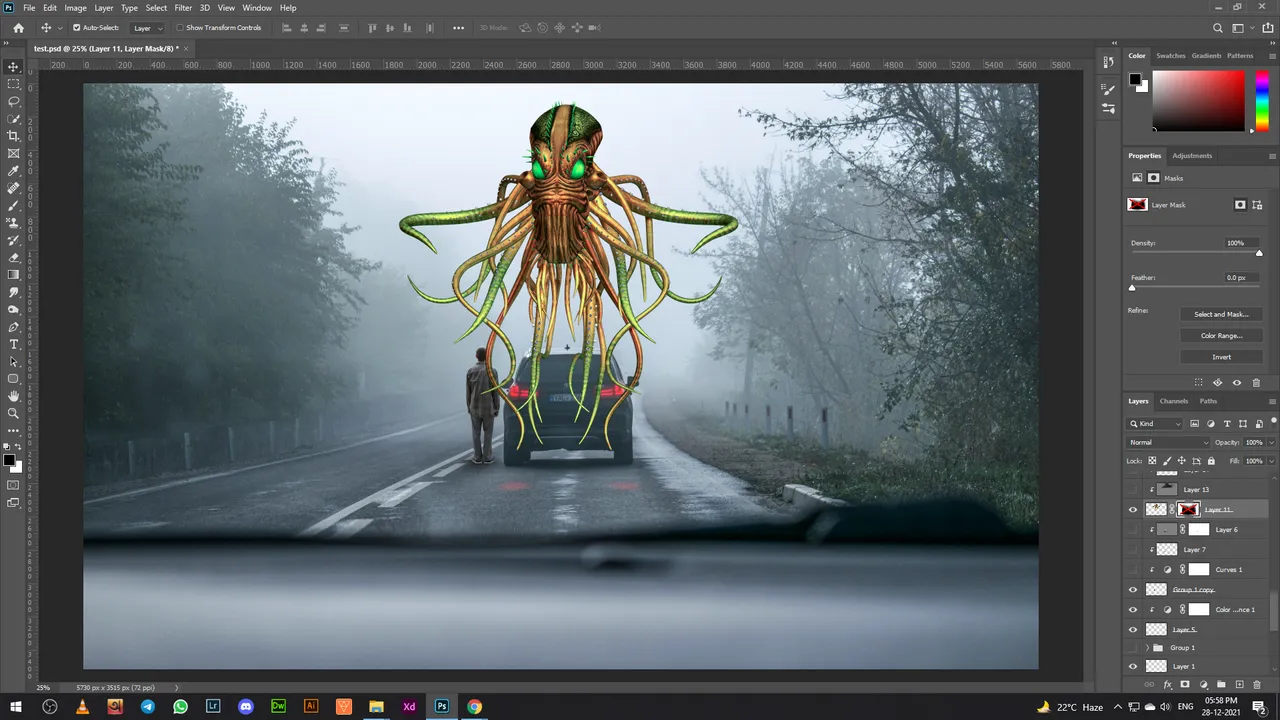Select the Rectangular Marquee tool
Viewport: 1280px width, 720px height.
tap(13, 84)
